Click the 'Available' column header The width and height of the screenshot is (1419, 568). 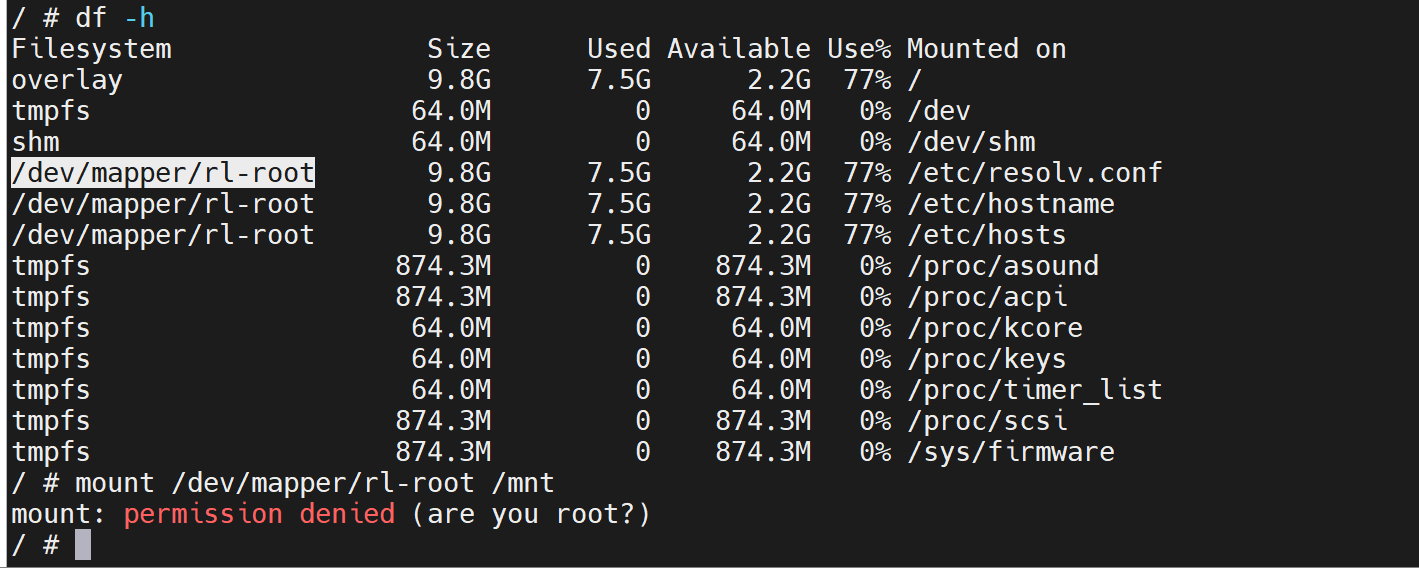point(739,49)
